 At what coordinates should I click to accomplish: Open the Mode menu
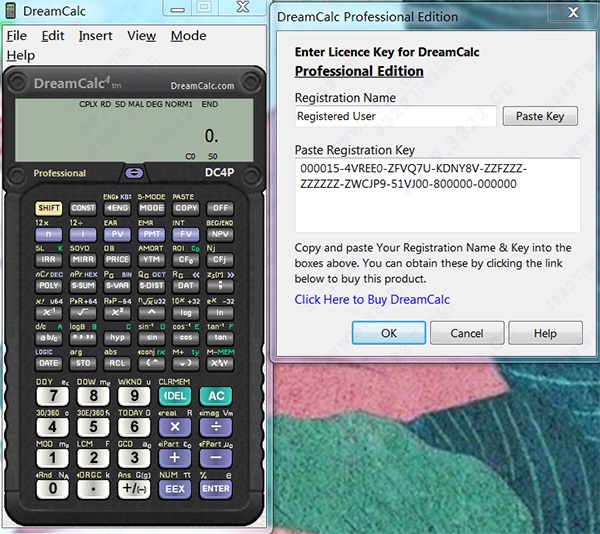(189, 36)
